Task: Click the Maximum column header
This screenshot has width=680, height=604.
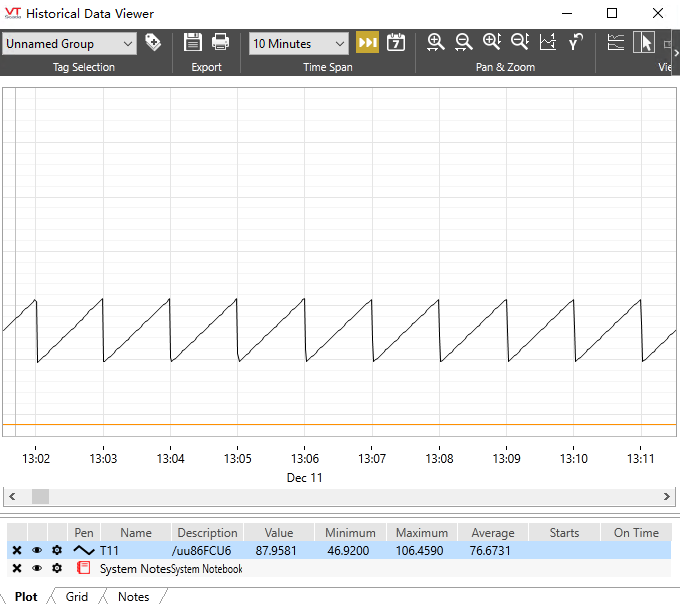Action: tap(422, 533)
